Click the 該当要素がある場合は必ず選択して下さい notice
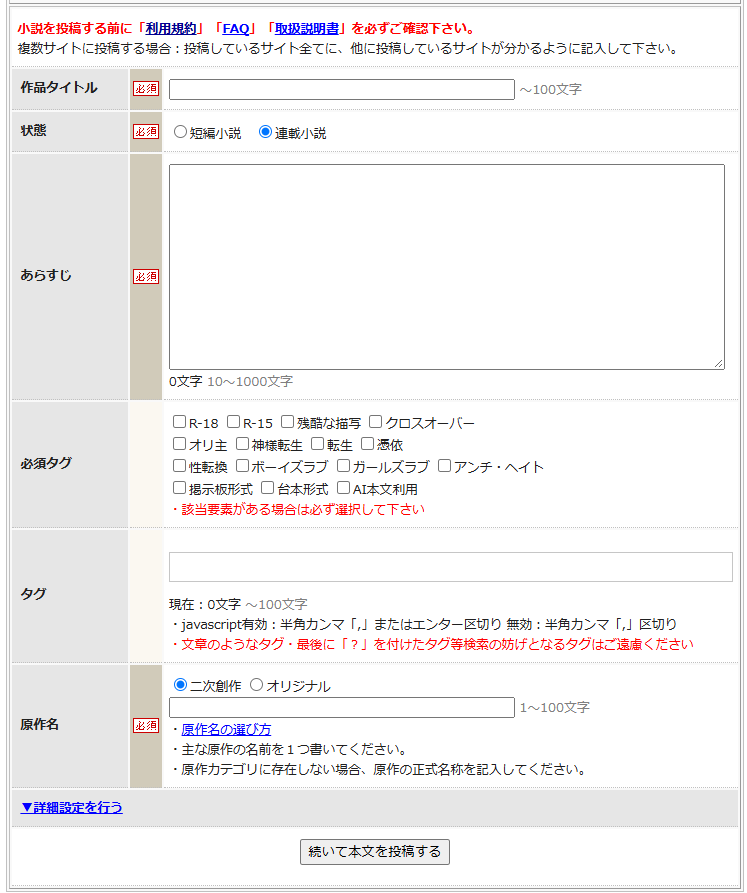 297,510
